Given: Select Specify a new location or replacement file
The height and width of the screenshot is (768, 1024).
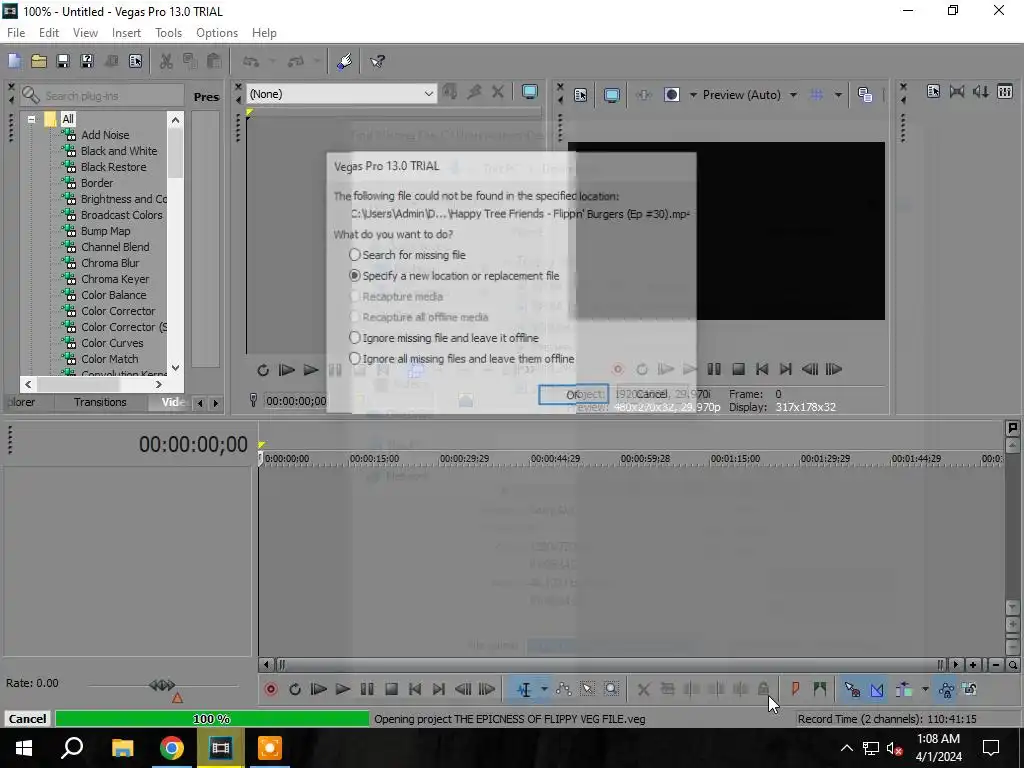Looking at the screenshot, I should click(454, 276).
